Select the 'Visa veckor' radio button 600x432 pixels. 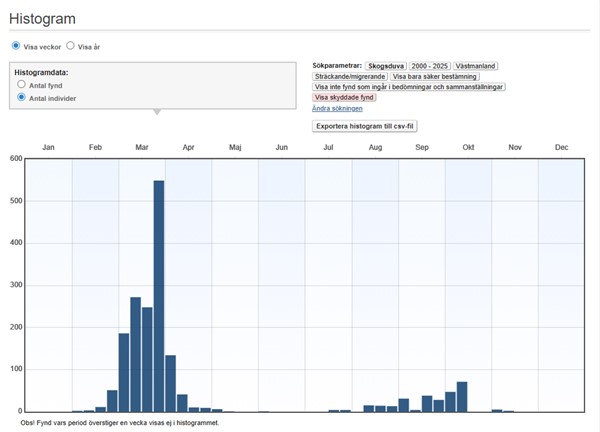16,46
